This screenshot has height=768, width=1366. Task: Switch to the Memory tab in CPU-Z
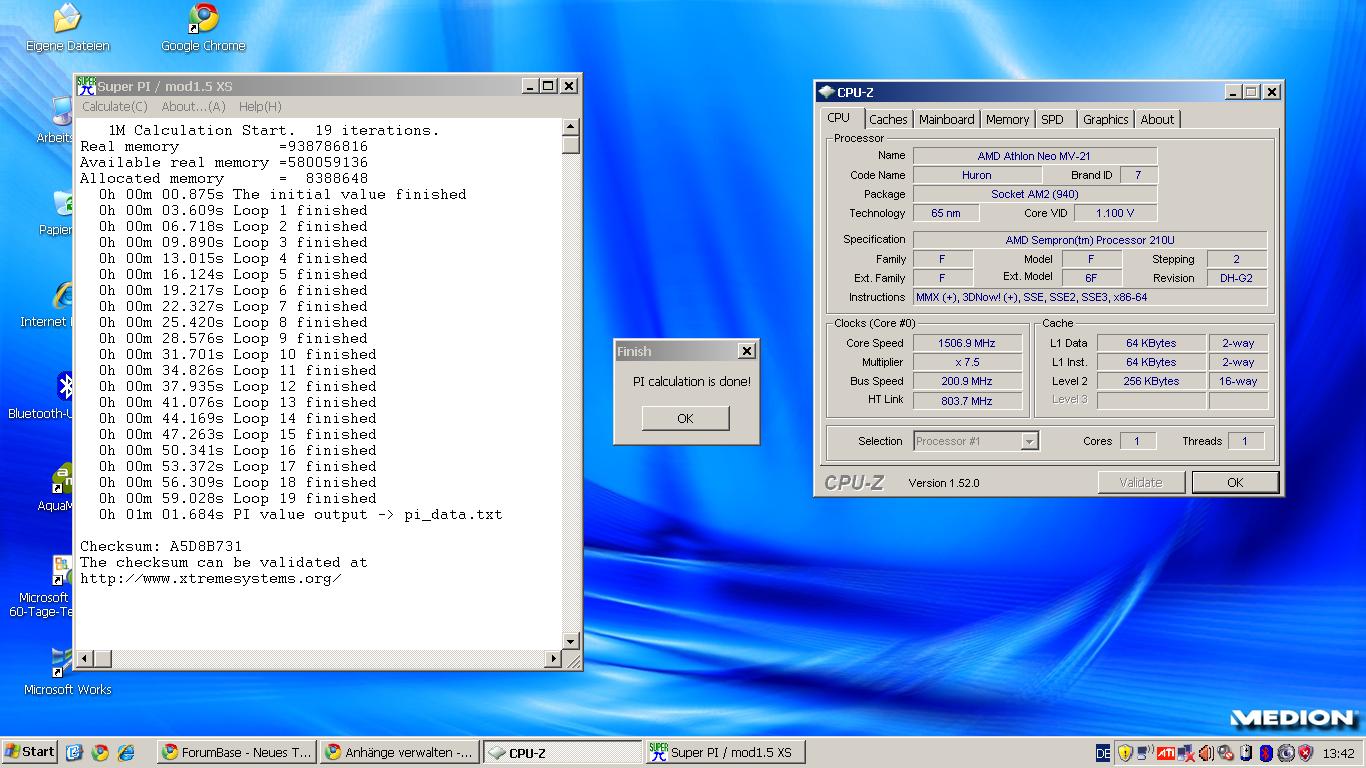[x=1007, y=119]
